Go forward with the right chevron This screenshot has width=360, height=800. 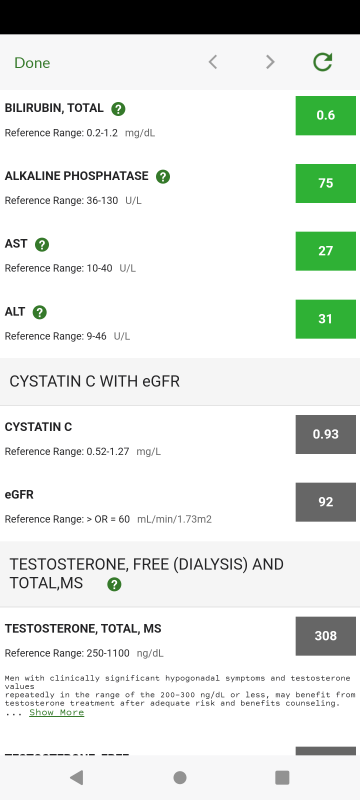[270, 62]
